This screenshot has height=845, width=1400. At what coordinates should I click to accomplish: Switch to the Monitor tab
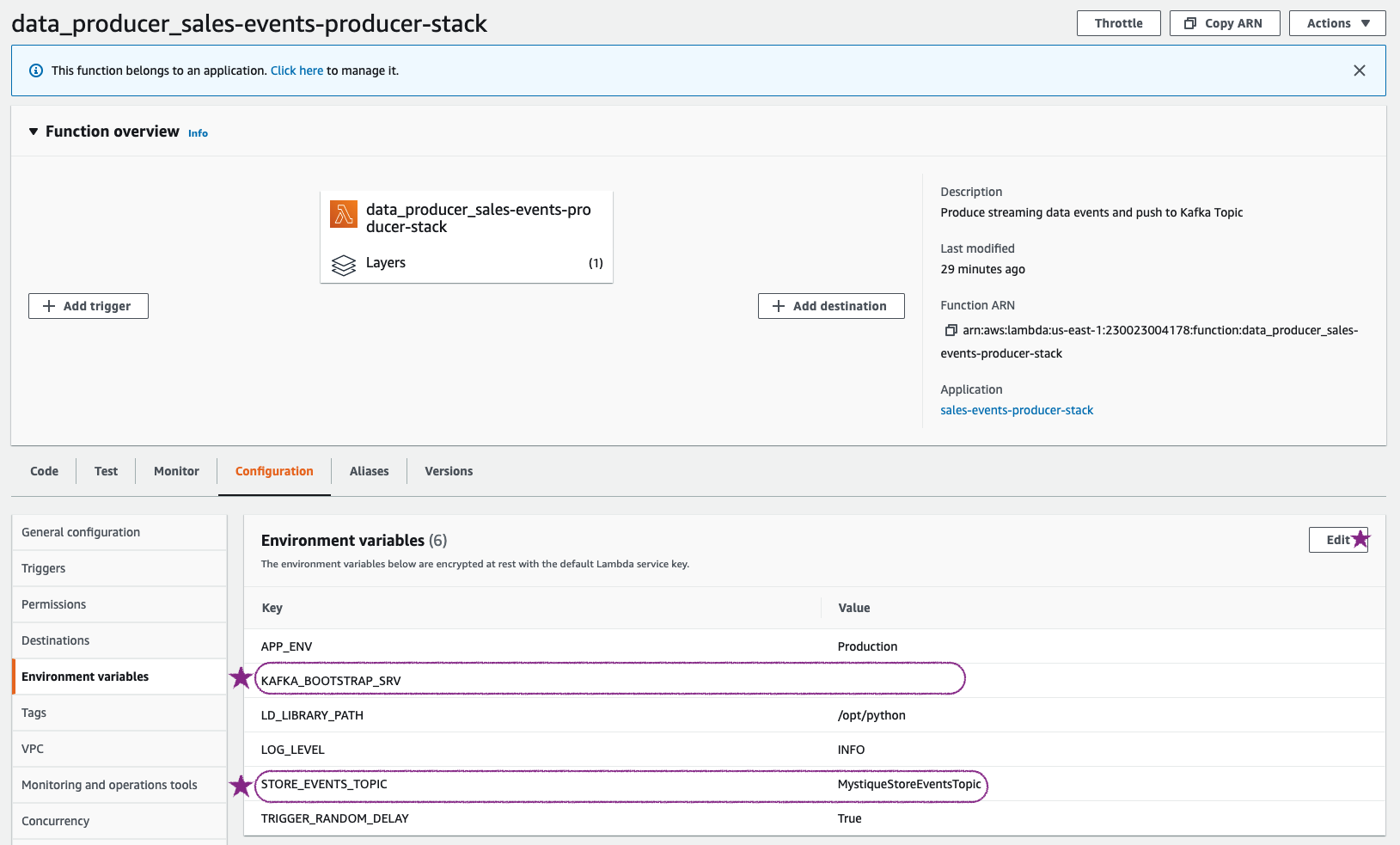176,471
